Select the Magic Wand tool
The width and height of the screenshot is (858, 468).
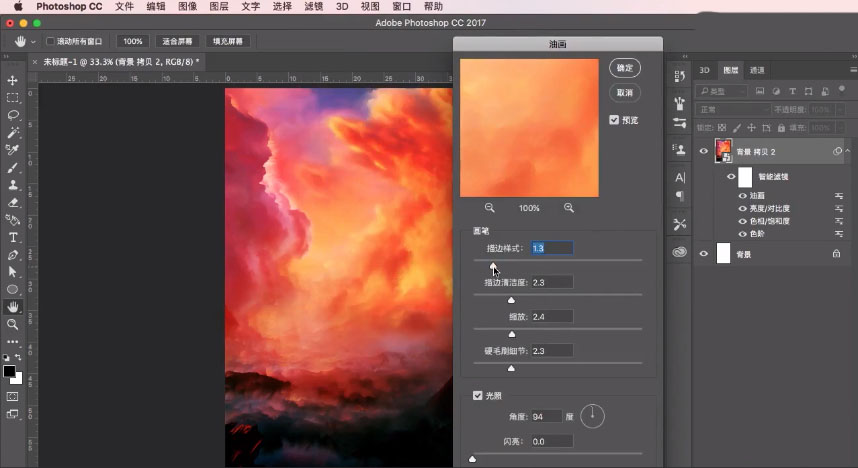[x=13, y=132]
